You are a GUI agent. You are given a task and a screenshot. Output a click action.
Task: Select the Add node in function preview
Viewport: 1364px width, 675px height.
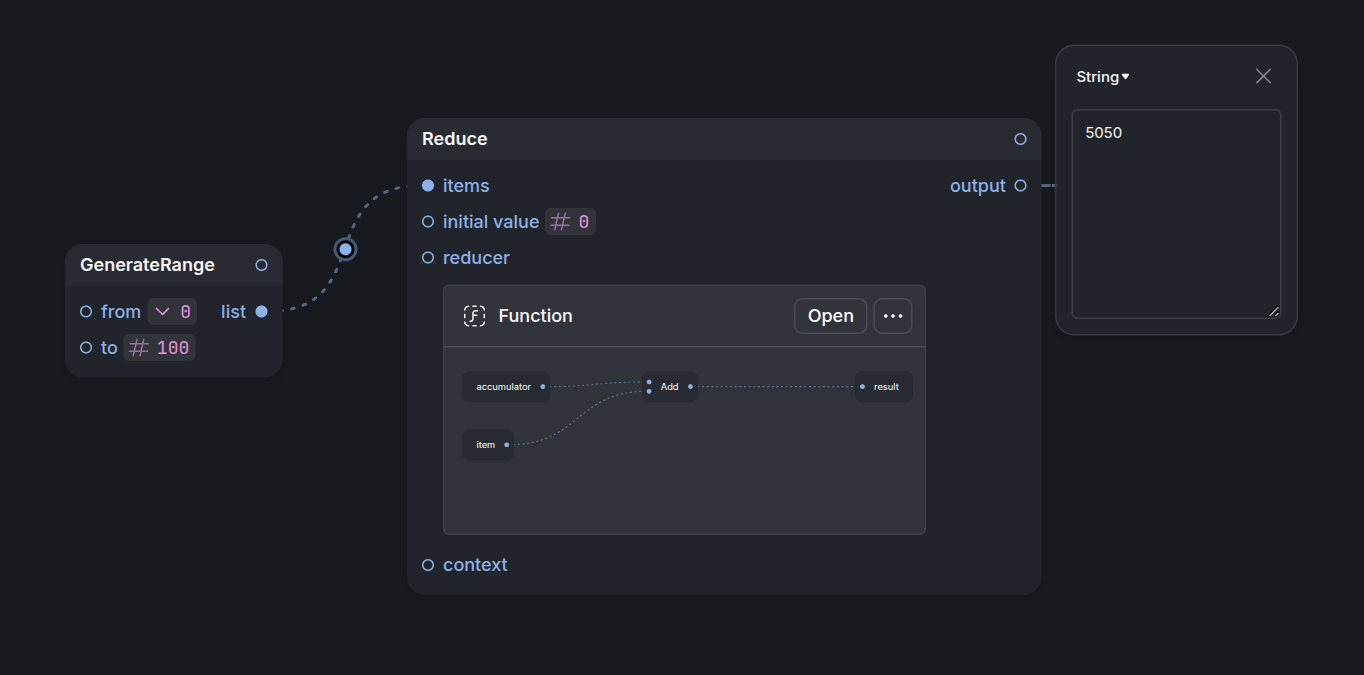tap(670, 387)
